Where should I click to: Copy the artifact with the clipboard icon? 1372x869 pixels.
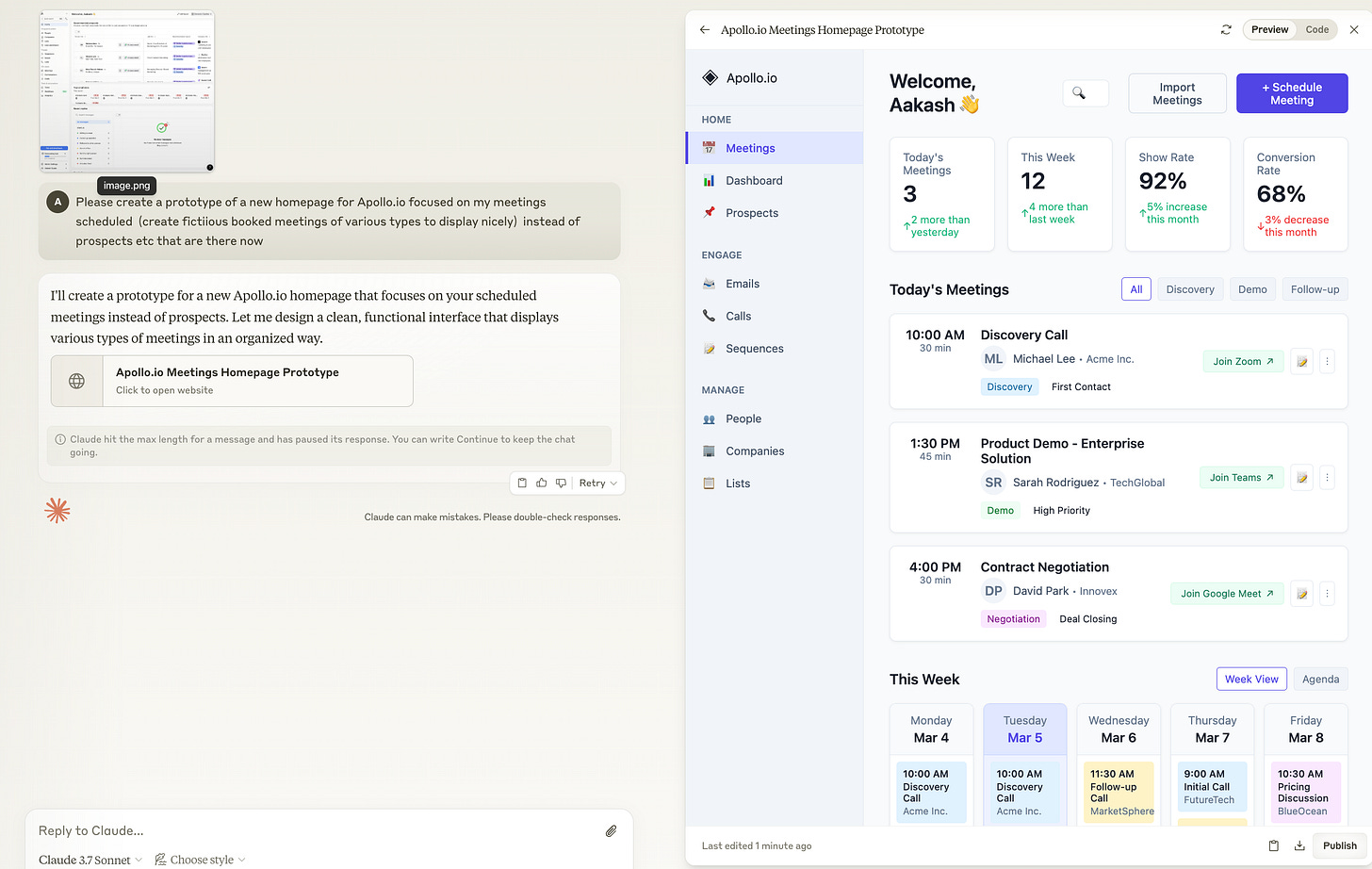point(1273,845)
